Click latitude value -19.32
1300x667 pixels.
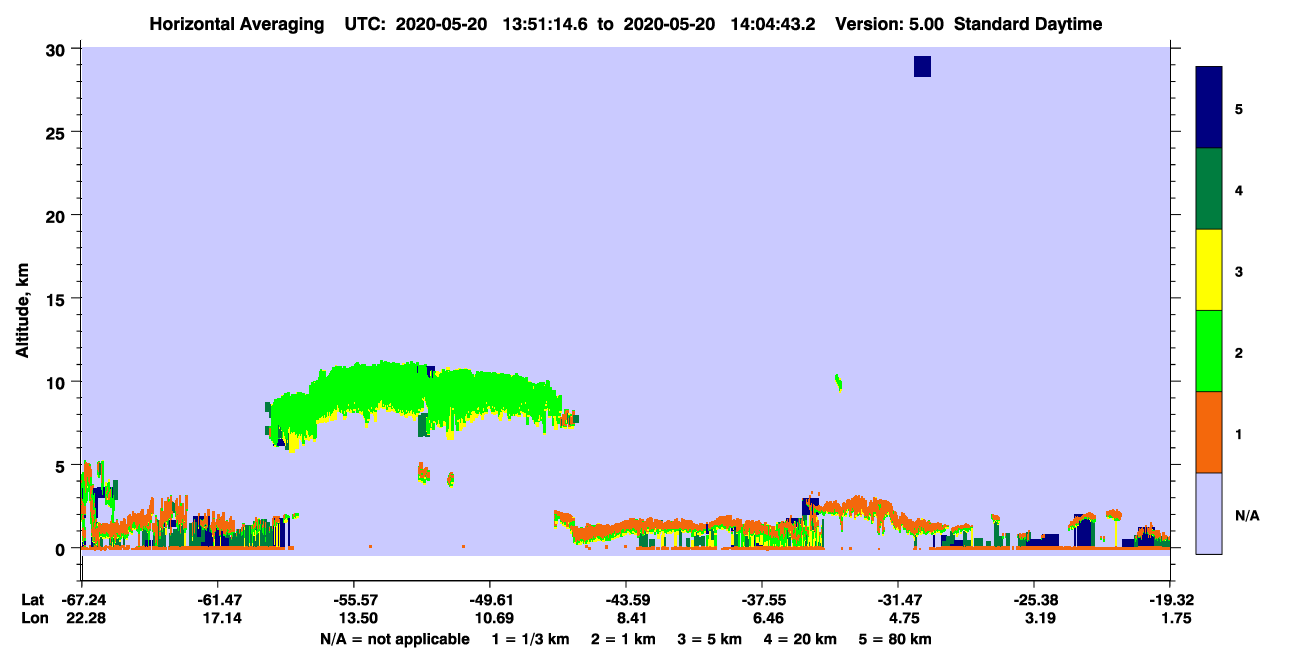(1170, 600)
